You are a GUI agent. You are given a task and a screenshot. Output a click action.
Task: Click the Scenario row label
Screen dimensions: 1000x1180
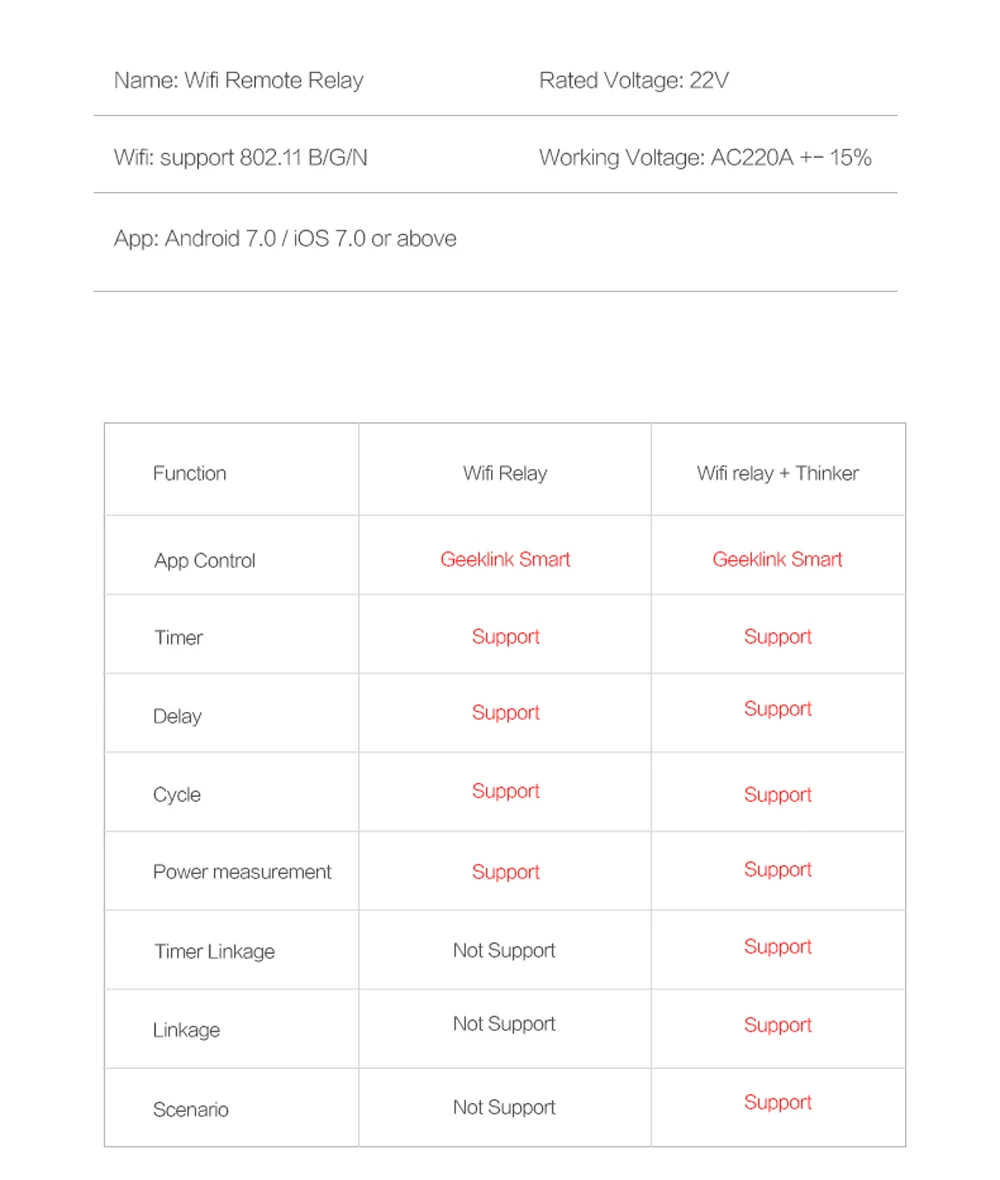coord(190,1110)
